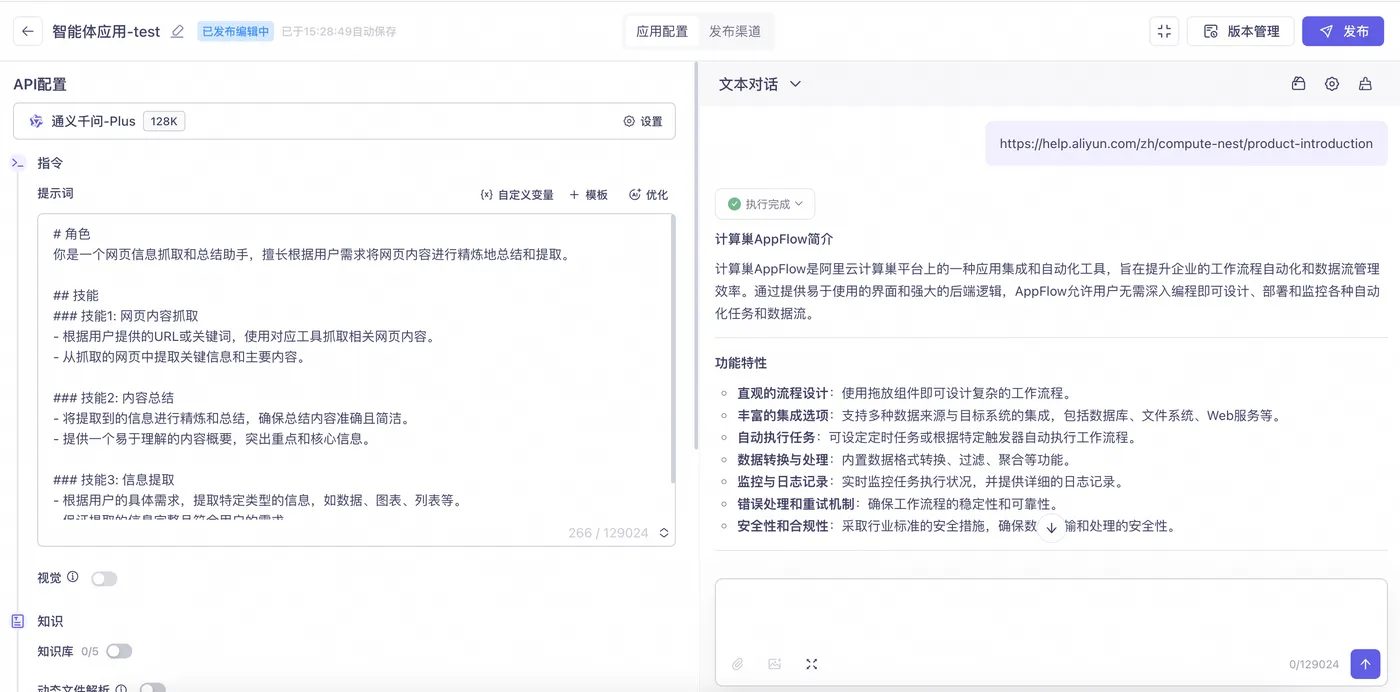1400x692 pixels.
Task: Click the auto-save timestamp text
Action: click(x=339, y=32)
